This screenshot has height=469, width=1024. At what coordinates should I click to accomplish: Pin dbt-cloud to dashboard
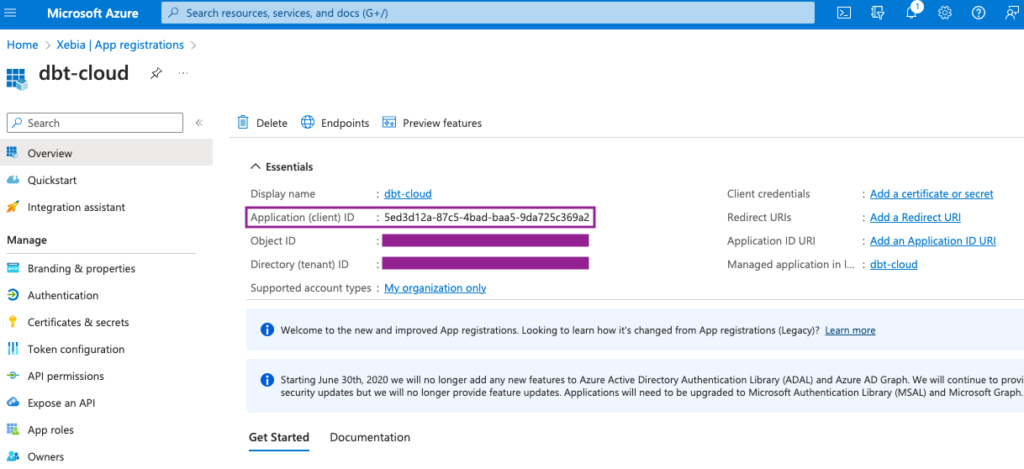click(x=155, y=73)
